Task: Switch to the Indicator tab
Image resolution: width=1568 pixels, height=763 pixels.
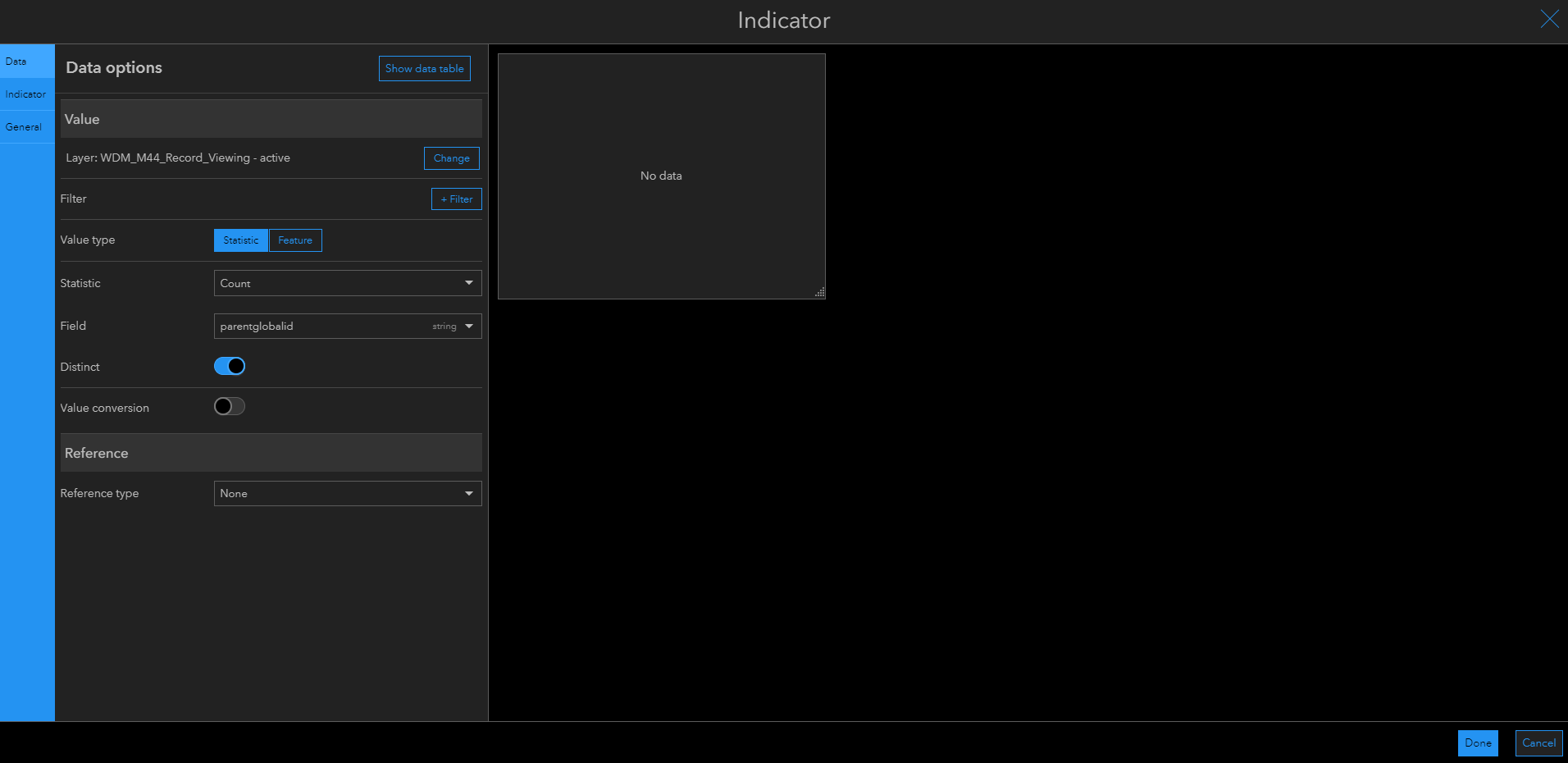Action: [x=27, y=94]
